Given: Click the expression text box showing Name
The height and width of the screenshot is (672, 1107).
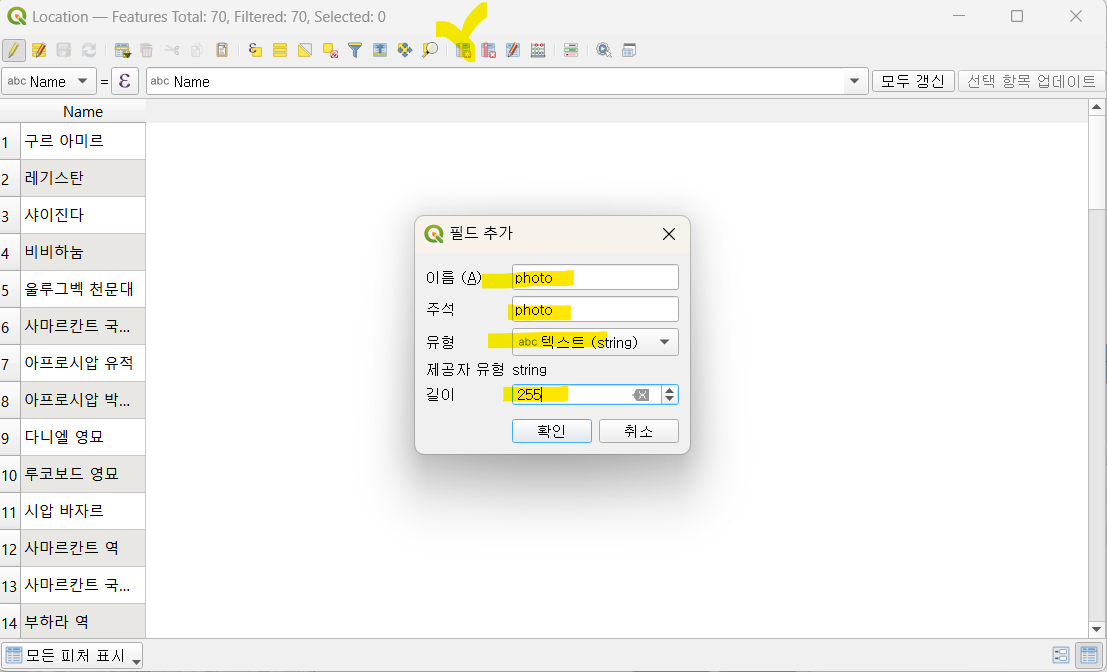Looking at the screenshot, I should [495, 81].
